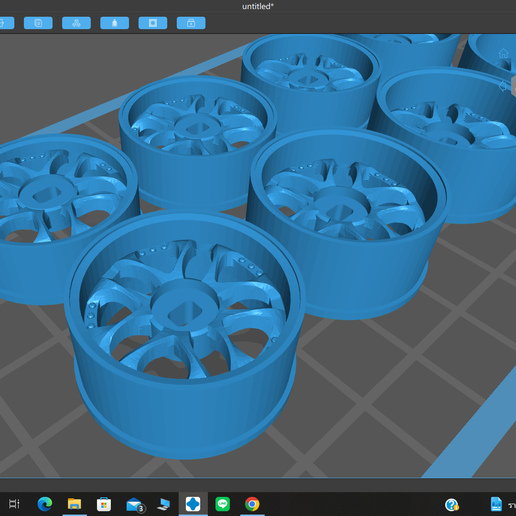Image resolution: width=516 pixels, height=516 pixels.
Task: Select the hollow/punch-hole square toolbar button
Action: (153, 23)
